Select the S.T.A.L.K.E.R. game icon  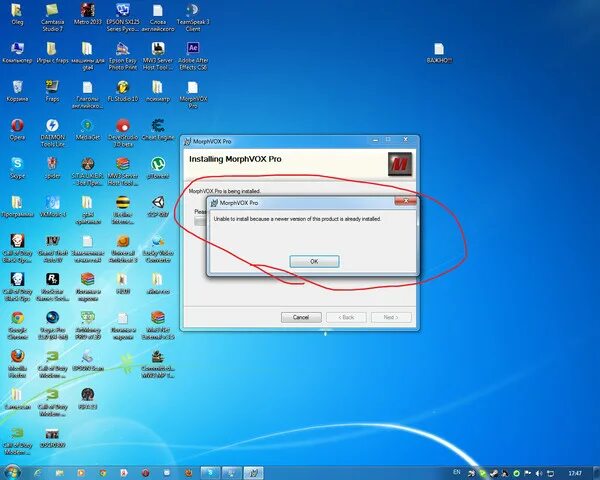[x=88, y=171]
